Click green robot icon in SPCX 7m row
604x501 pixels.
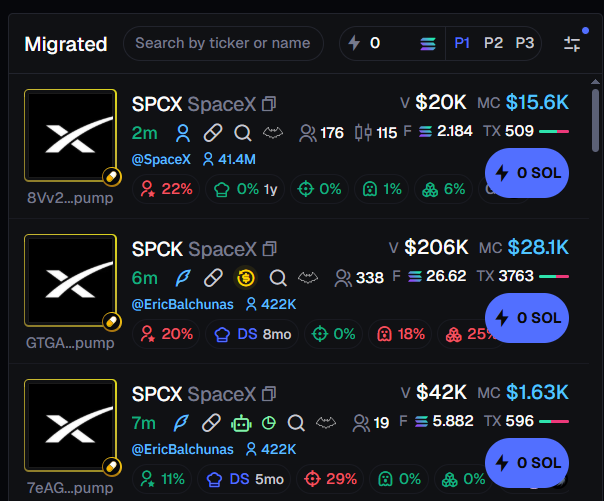point(241,424)
